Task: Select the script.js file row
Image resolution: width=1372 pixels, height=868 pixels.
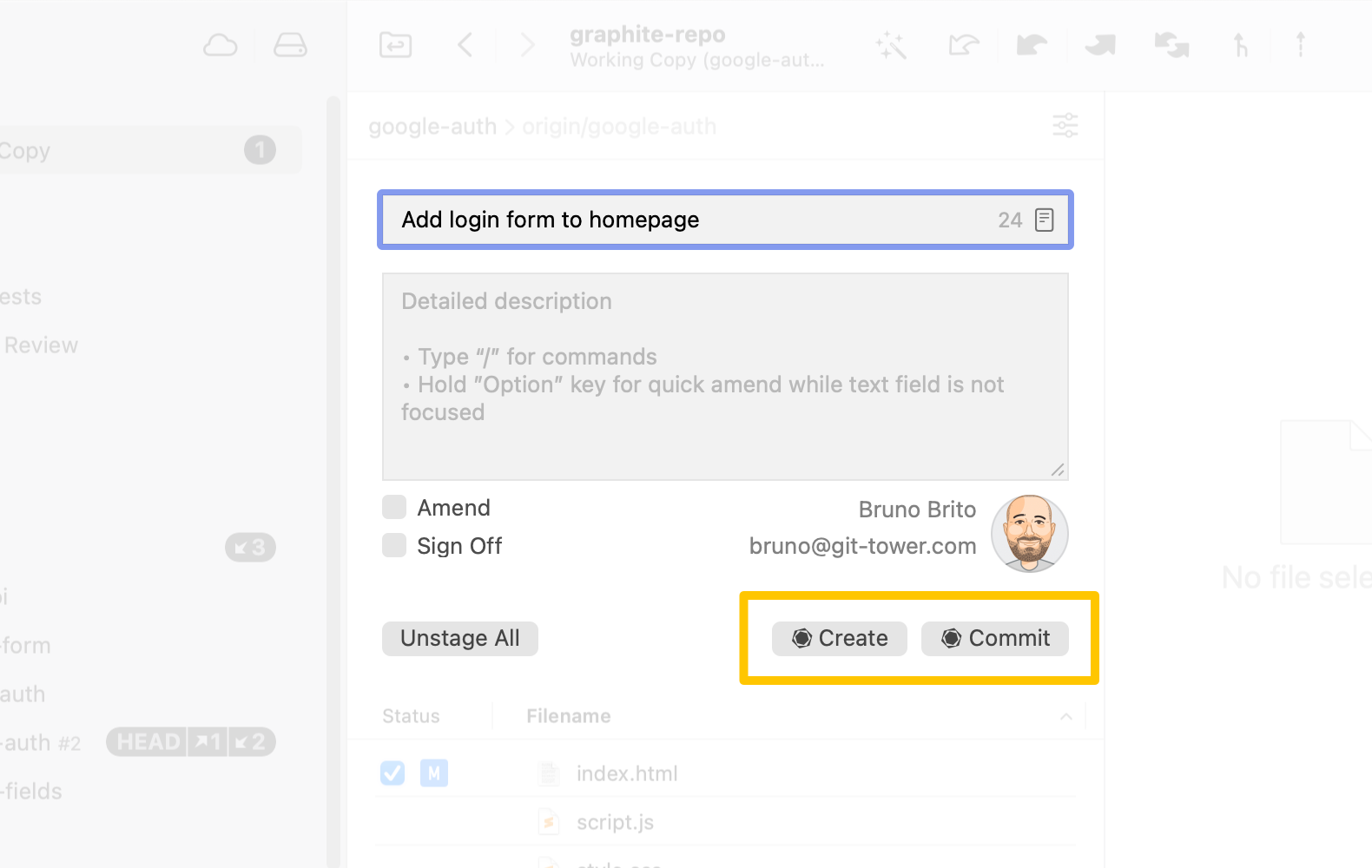Action: [615, 822]
